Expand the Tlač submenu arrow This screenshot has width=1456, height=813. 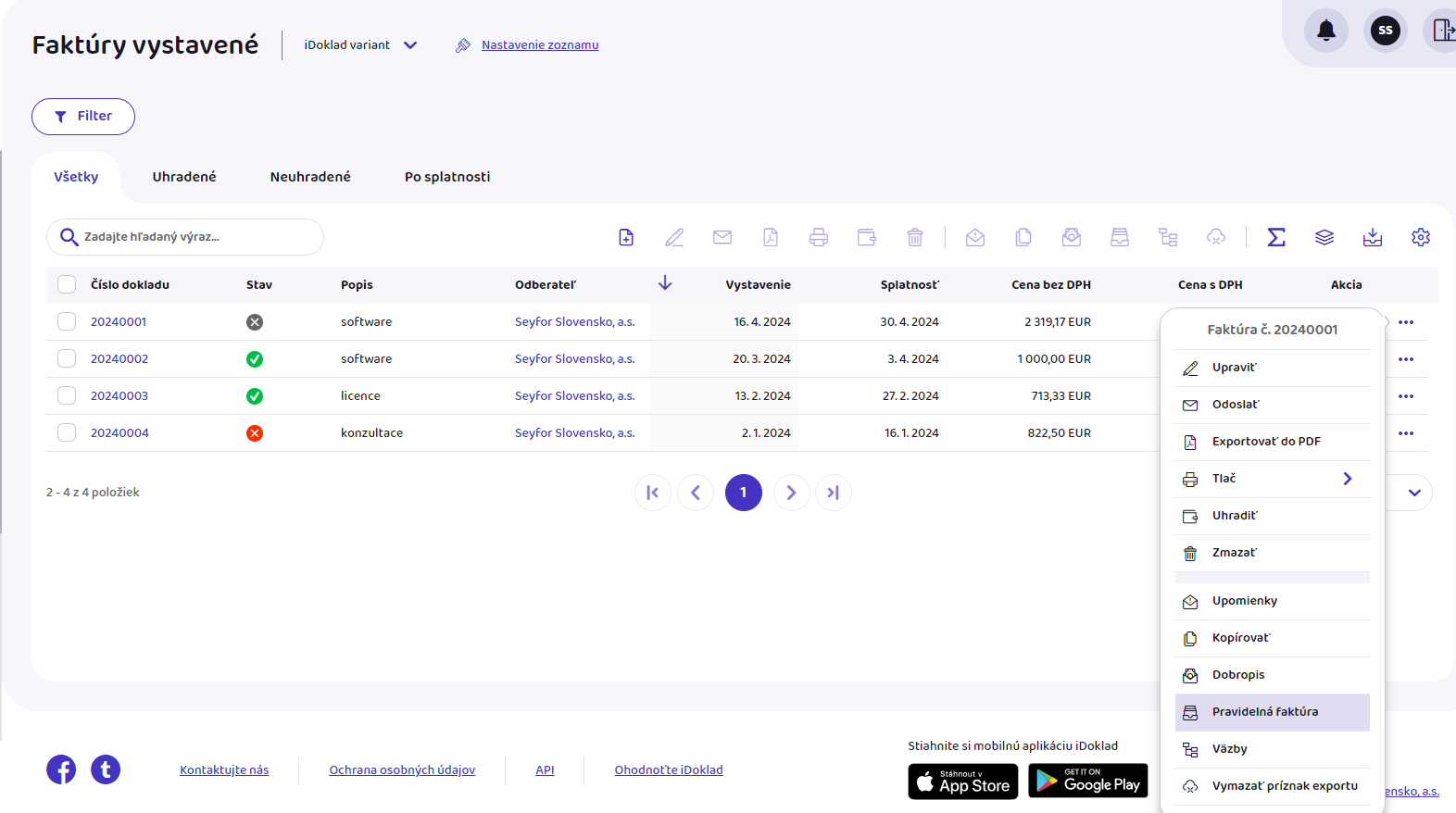click(1347, 479)
